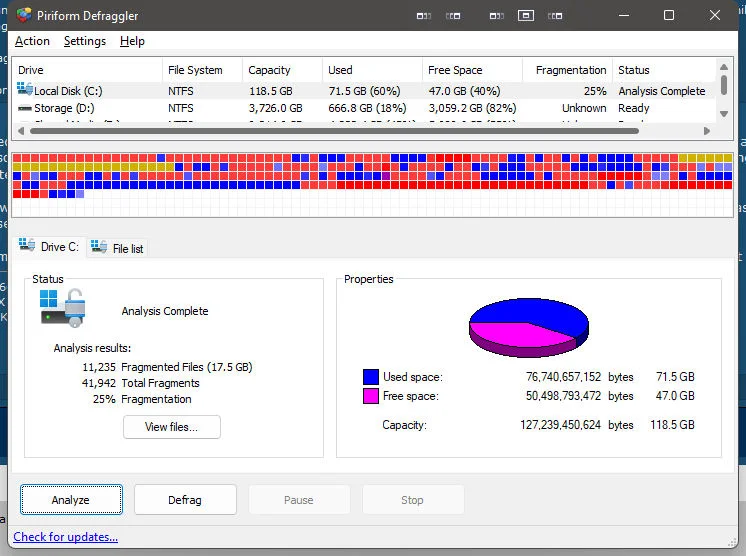Image resolution: width=746 pixels, height=556 pixels.
Task: Select the Storage (D:) row
Action: click(x=364, y=108)
